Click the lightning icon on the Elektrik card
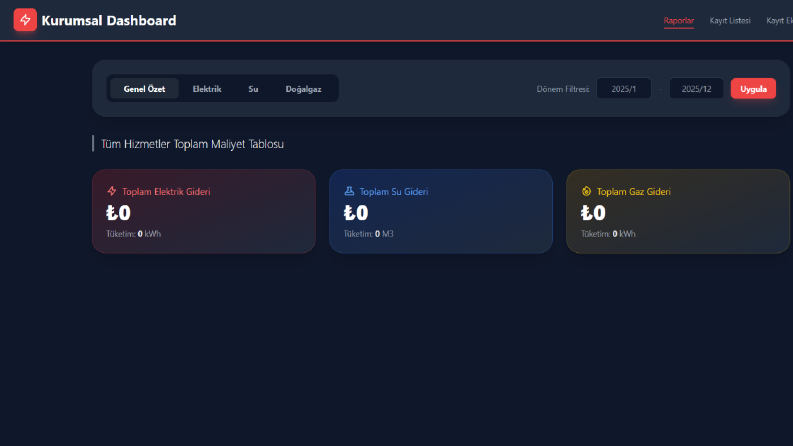793x446 pixels. [112, 191]
